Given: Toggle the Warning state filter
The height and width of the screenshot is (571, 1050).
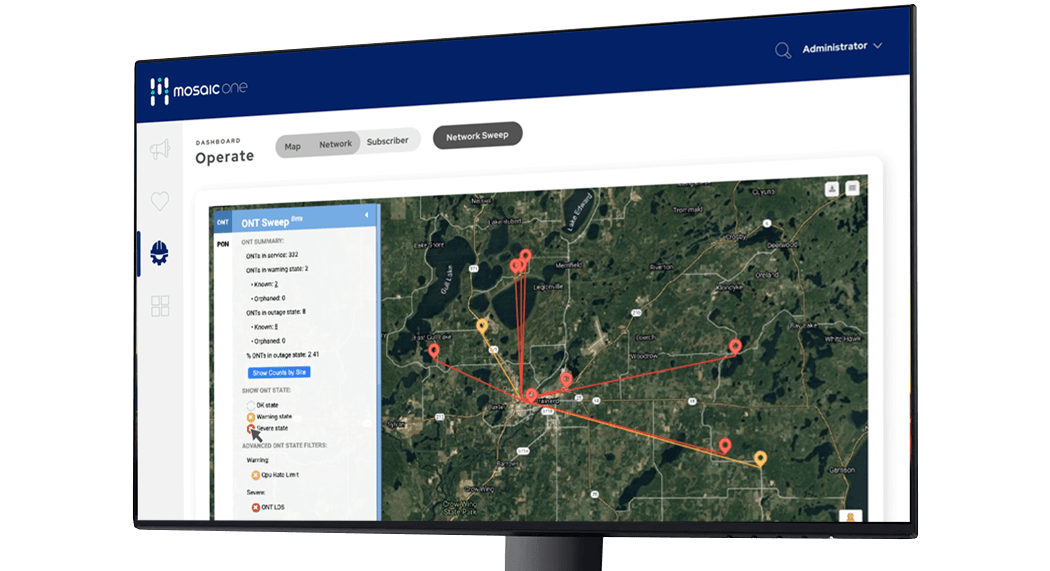Looking at the screenshot, I should (x=251, y=416).
